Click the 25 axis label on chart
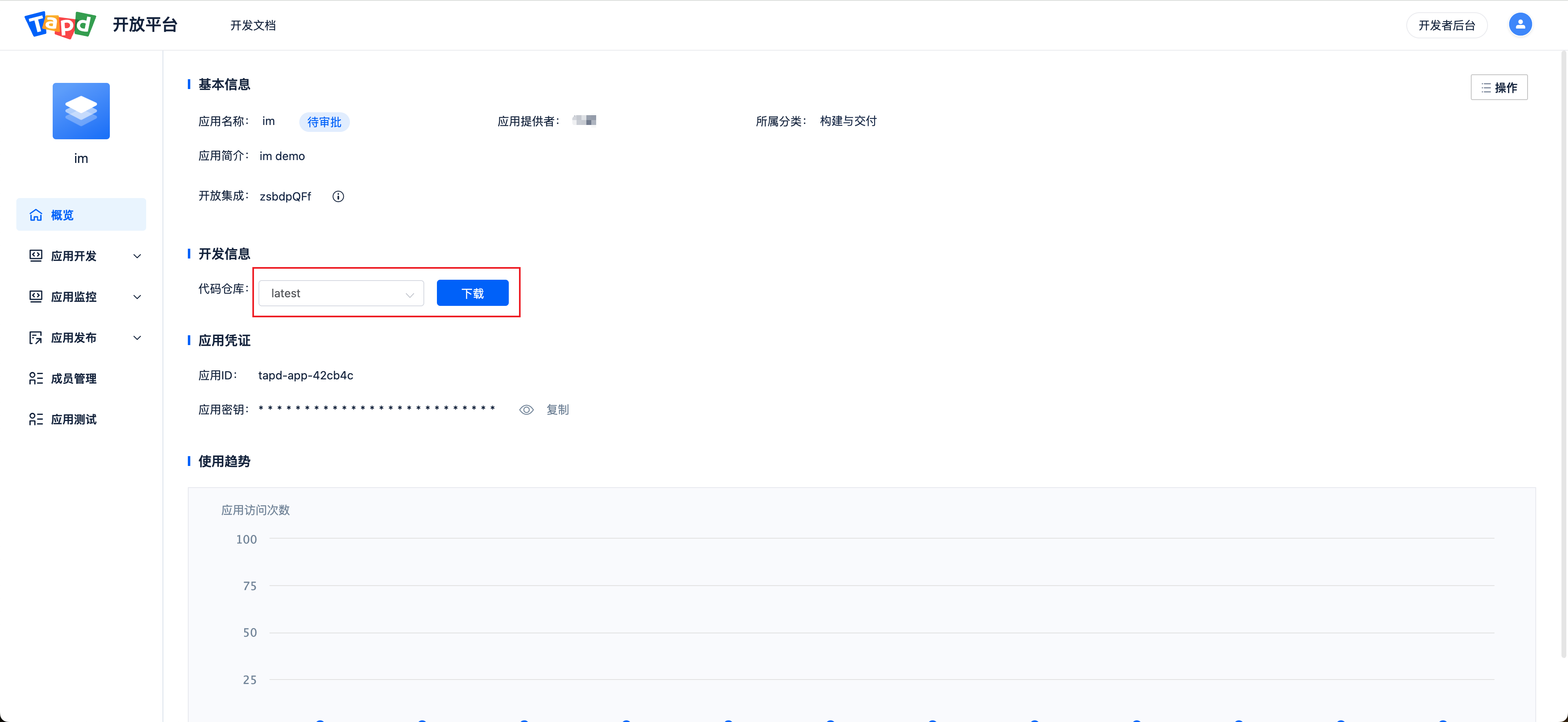Image resolution: width=1568 pixels, height=722 pixels. 249,680
